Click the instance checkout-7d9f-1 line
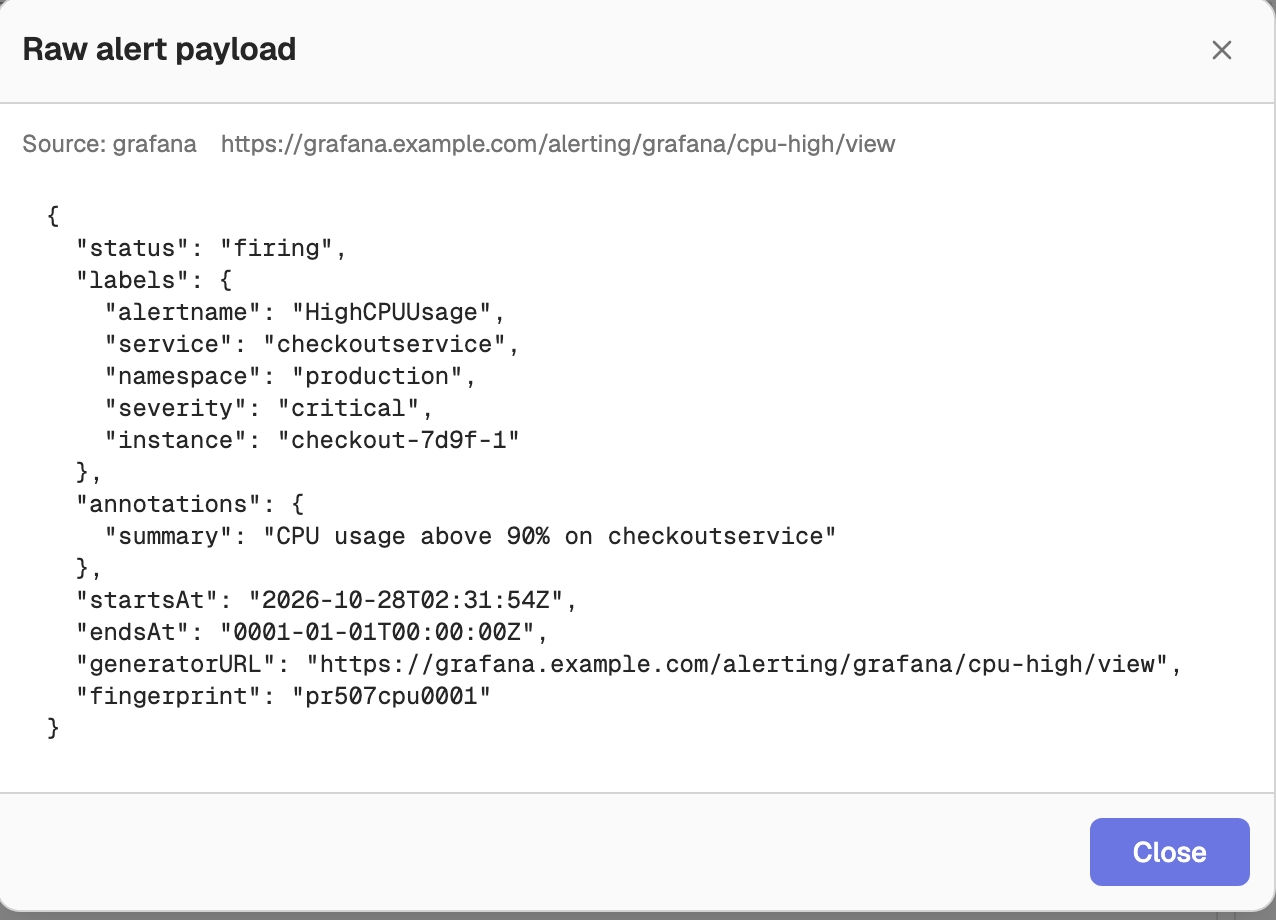Screen dimensions: 1276x920 [x=312, y=440]
